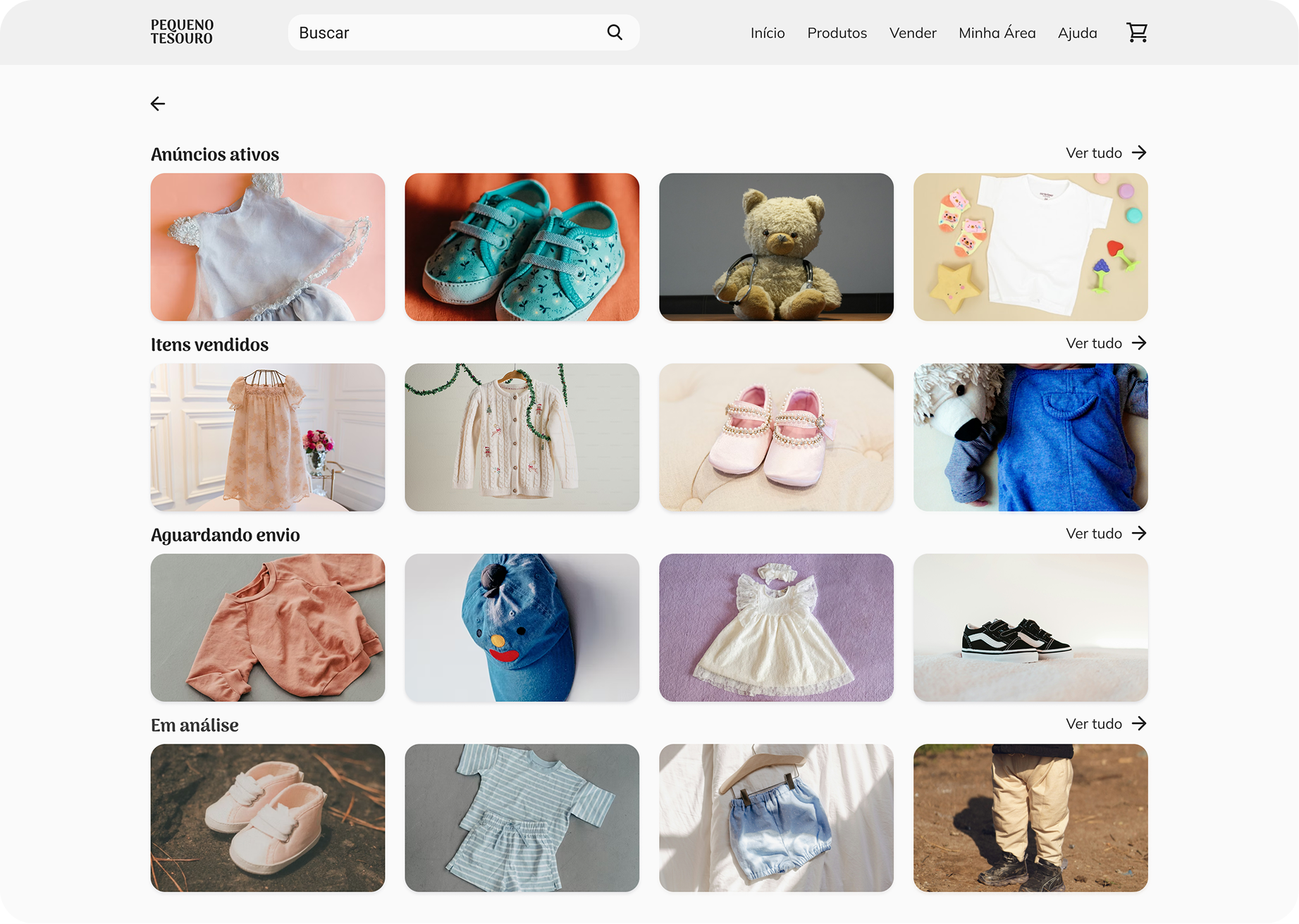Open the Produtos menu item
Screen dimensions: 1299x924
pos(837,33)
